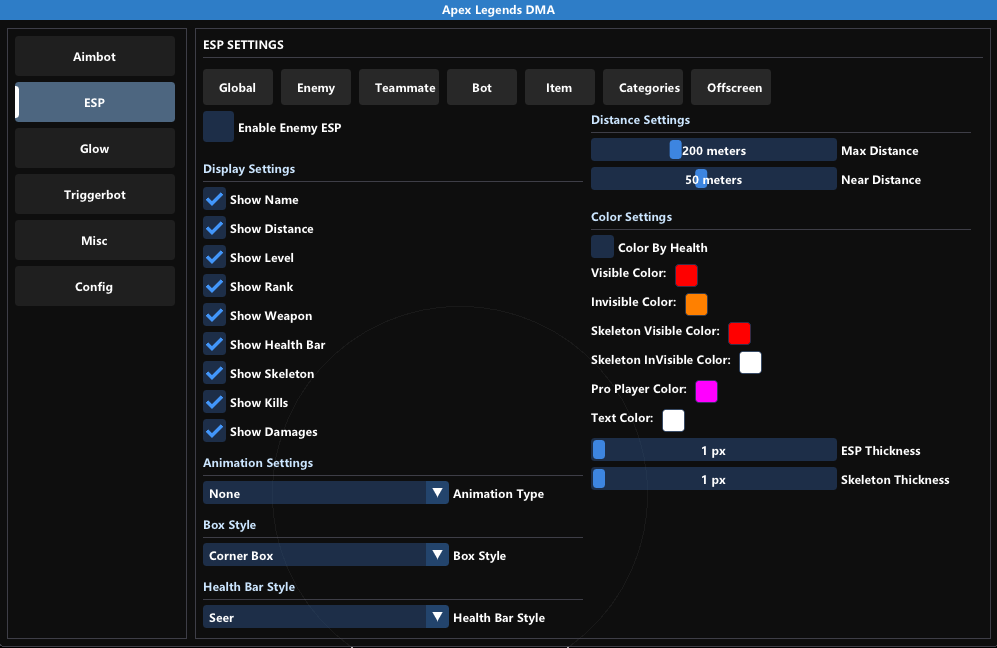Switch to the Global ESP sub-tab
The height and width of the screenshot is (648, 997).
tap(237, 88)
